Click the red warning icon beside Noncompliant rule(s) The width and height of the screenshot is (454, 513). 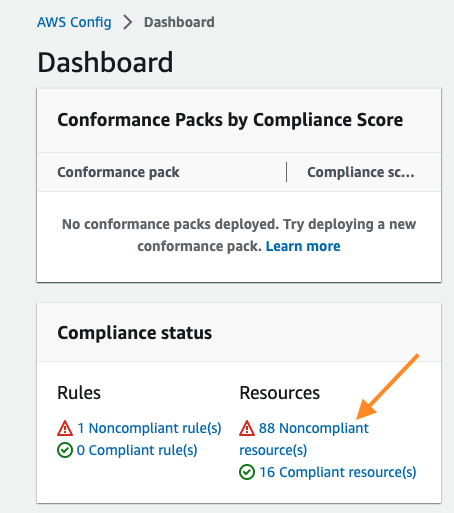point(65,428)
